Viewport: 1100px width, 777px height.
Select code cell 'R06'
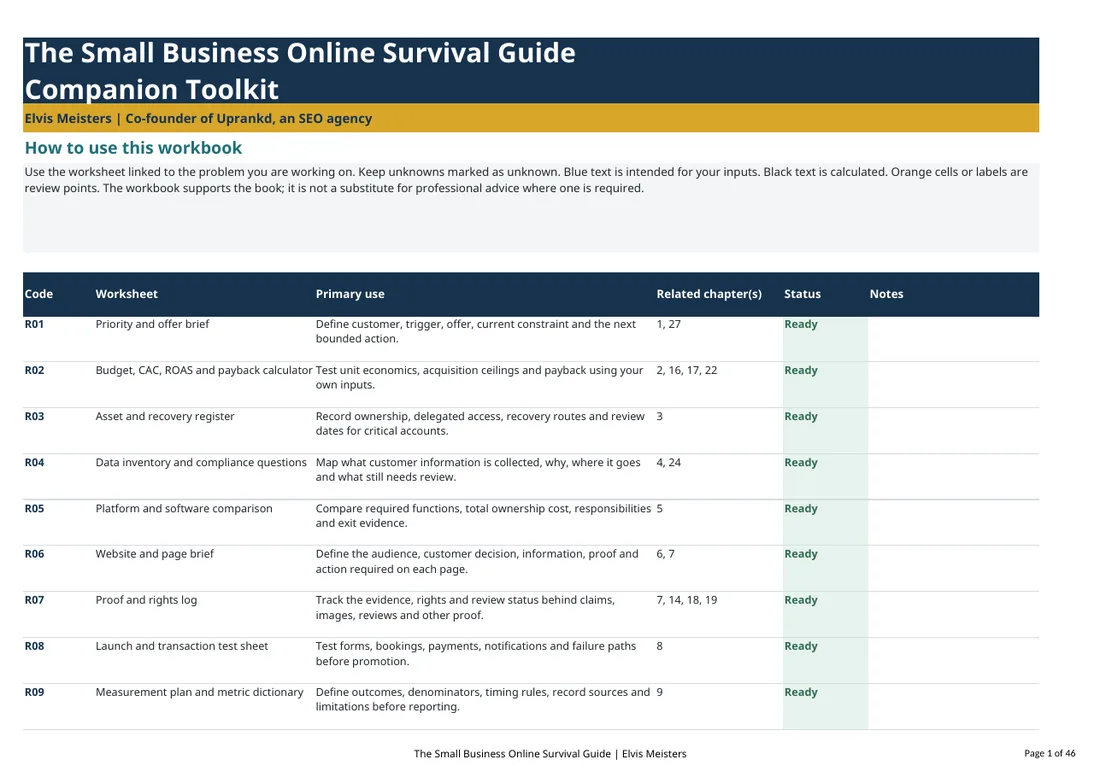pos(34,554)
